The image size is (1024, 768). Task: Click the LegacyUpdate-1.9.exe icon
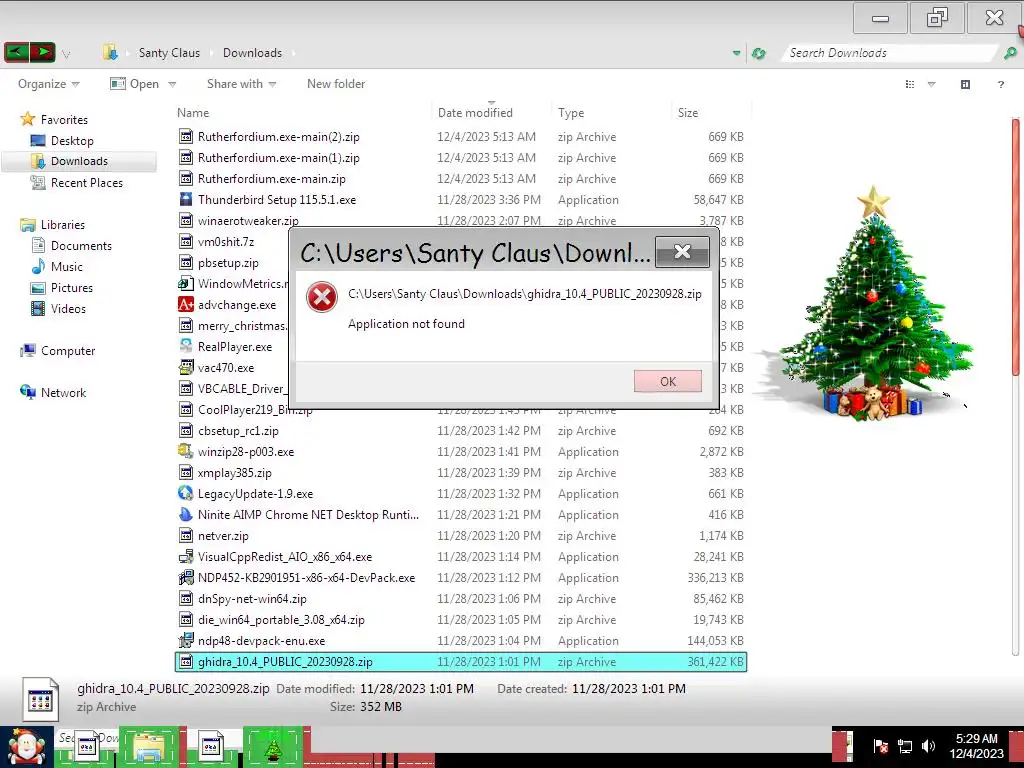(186, 493)
